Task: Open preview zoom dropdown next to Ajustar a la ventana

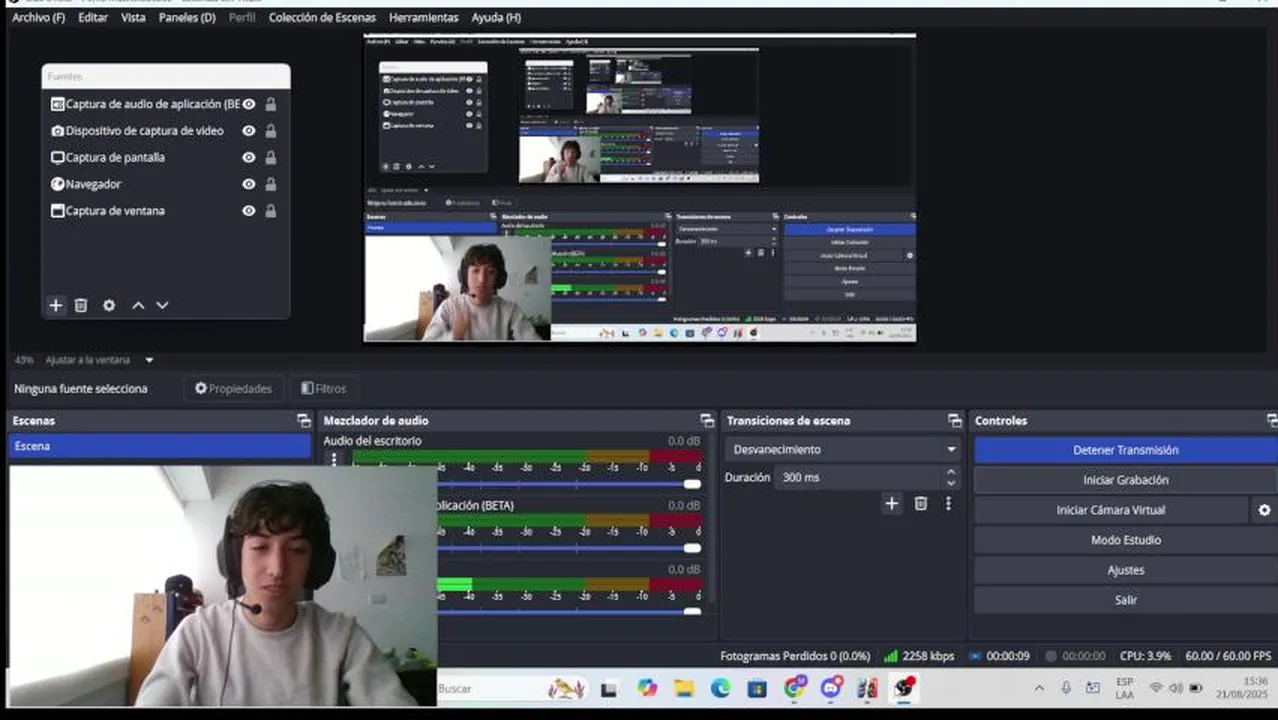Action: (x=150, y=360)
